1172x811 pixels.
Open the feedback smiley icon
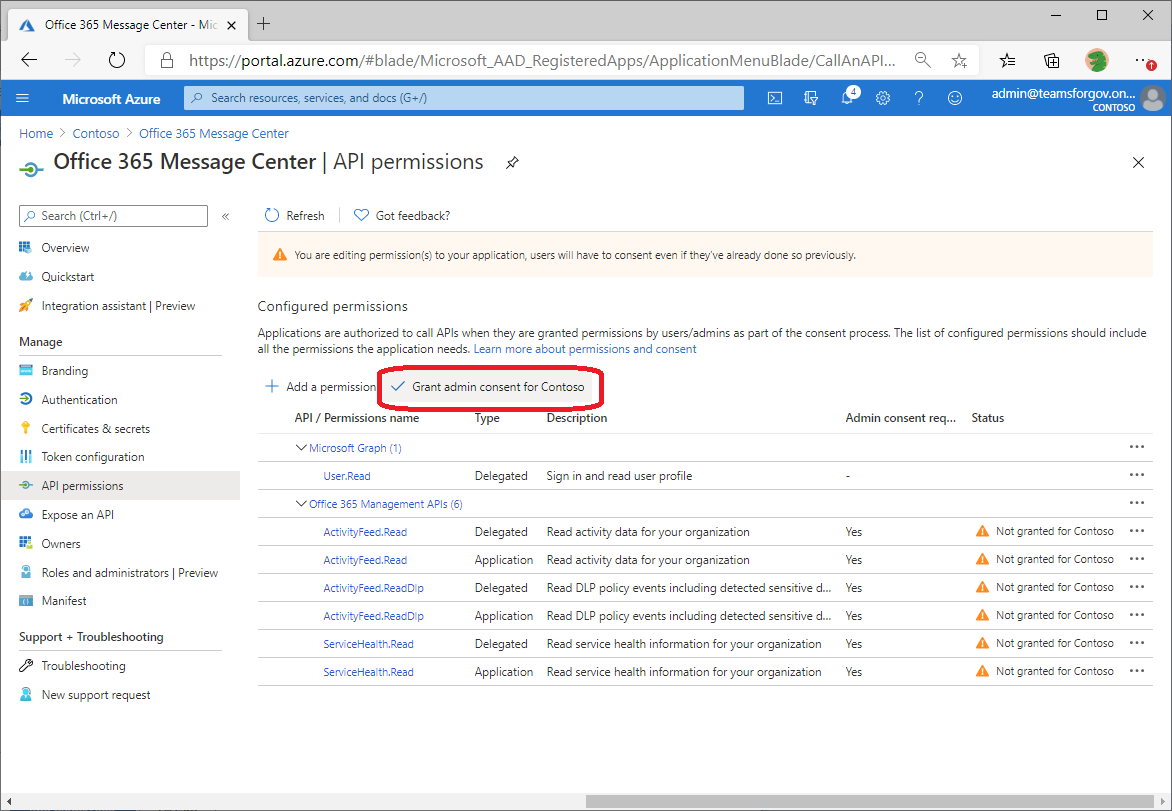(955, 98)
